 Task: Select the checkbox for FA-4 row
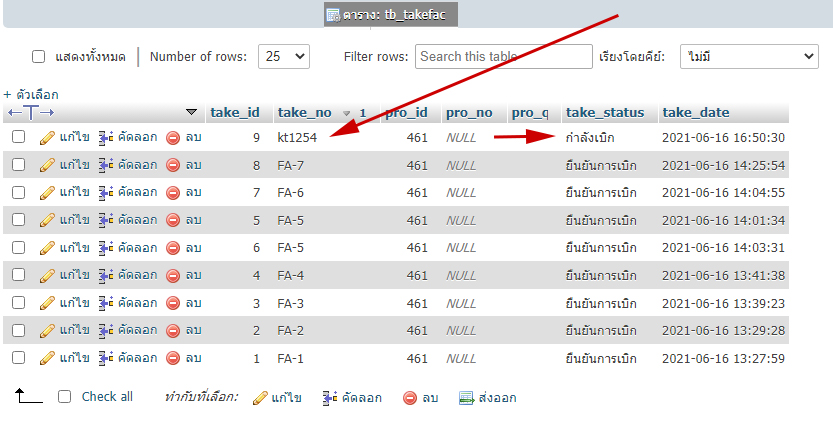coord(19,275)
